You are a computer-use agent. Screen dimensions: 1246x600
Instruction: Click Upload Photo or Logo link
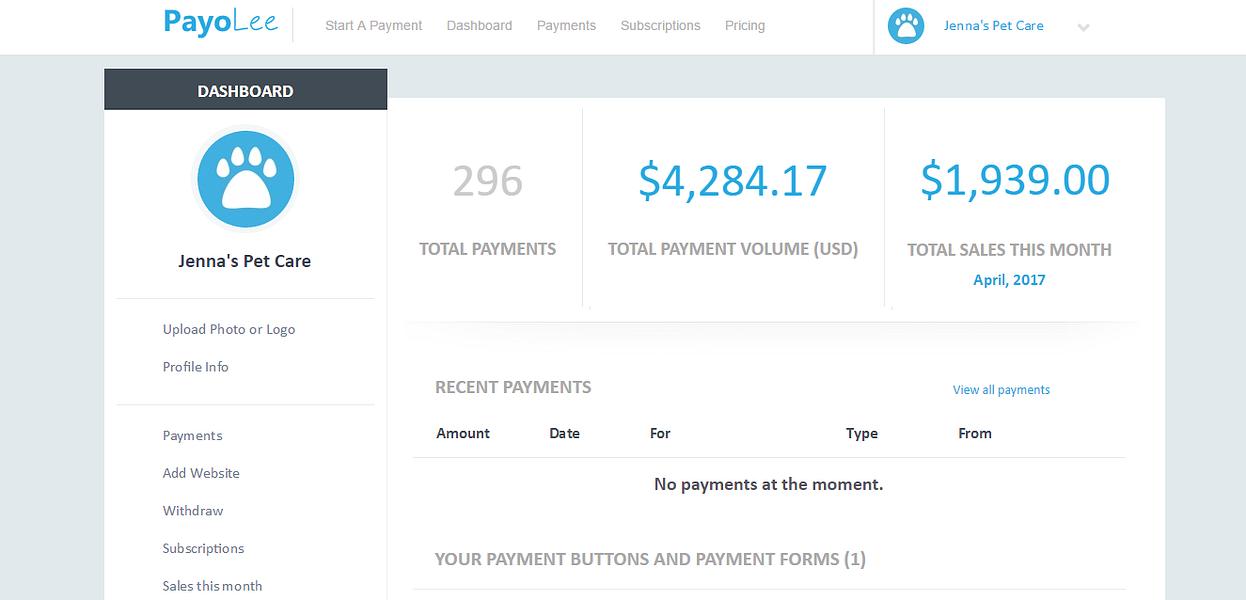tap(229, 329)
